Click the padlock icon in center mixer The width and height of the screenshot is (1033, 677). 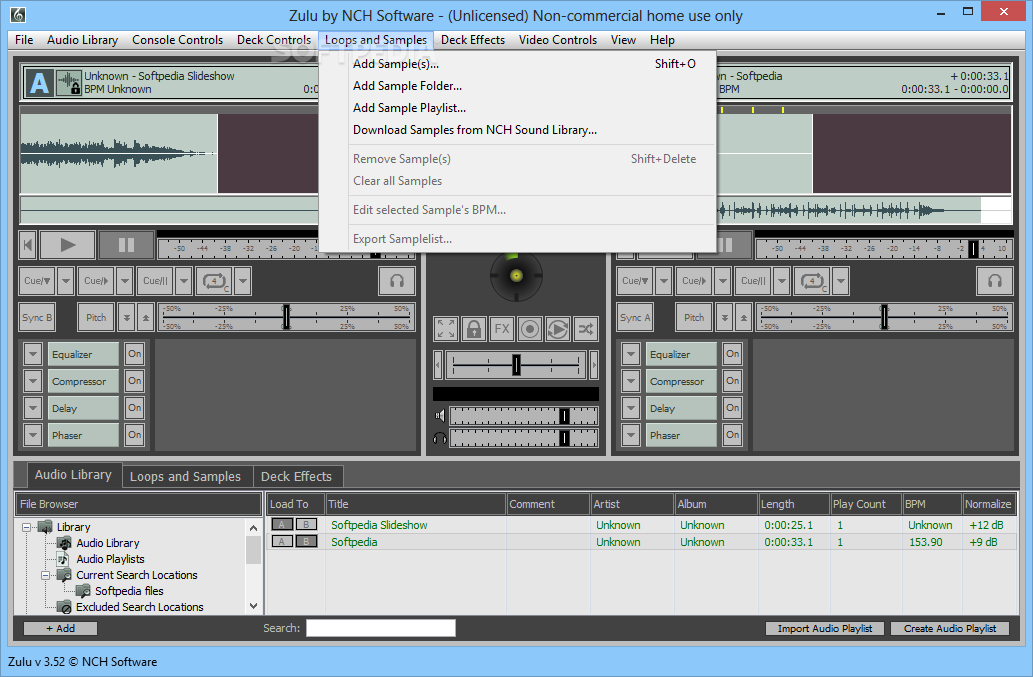474,329
